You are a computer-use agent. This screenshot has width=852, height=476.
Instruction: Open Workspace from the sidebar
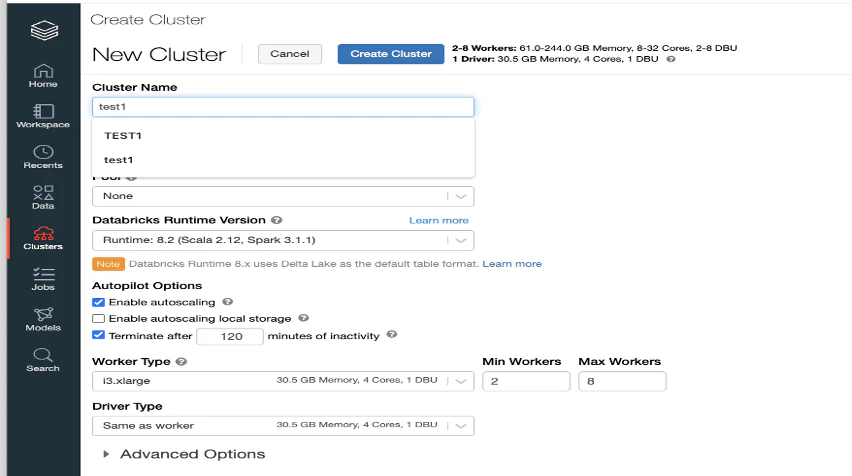(x=43, y=116)
